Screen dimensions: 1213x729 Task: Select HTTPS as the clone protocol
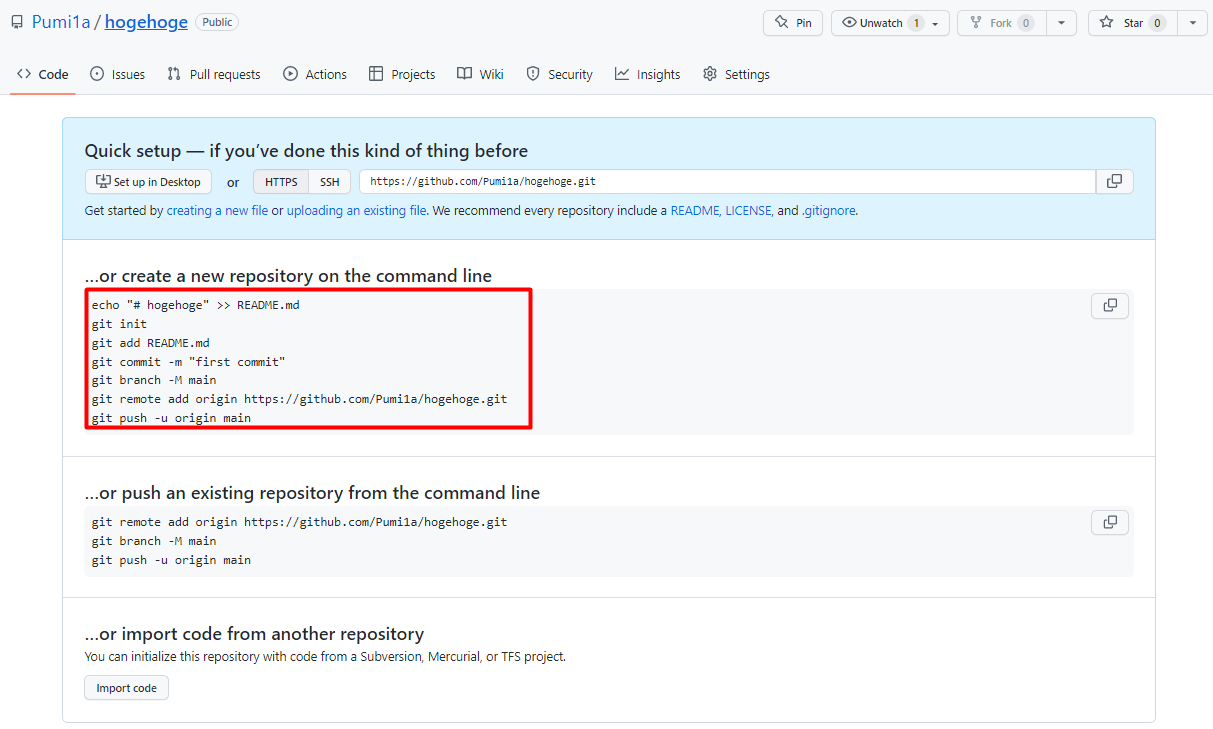280,181
